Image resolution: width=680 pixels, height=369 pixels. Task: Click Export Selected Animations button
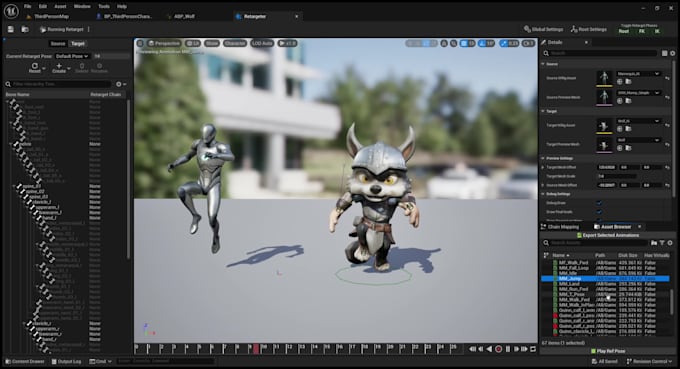click(608, 235)
